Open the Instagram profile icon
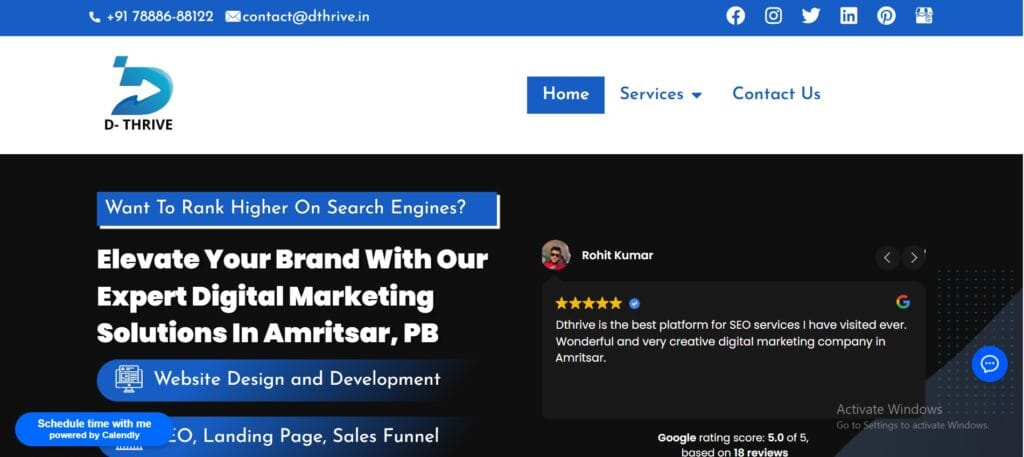The image size is (1024, 457). pyautogui.click(x=773, y=16)
